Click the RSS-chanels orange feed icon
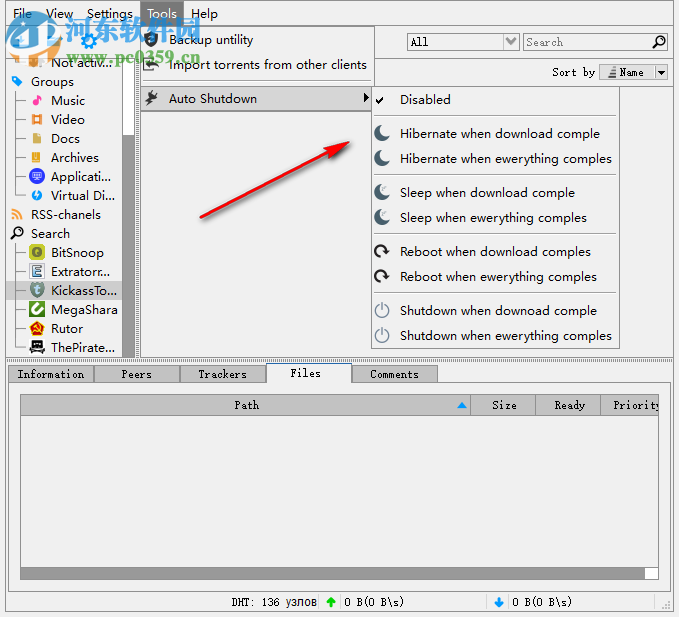The image size is (679, 617). tap(16, 214)
